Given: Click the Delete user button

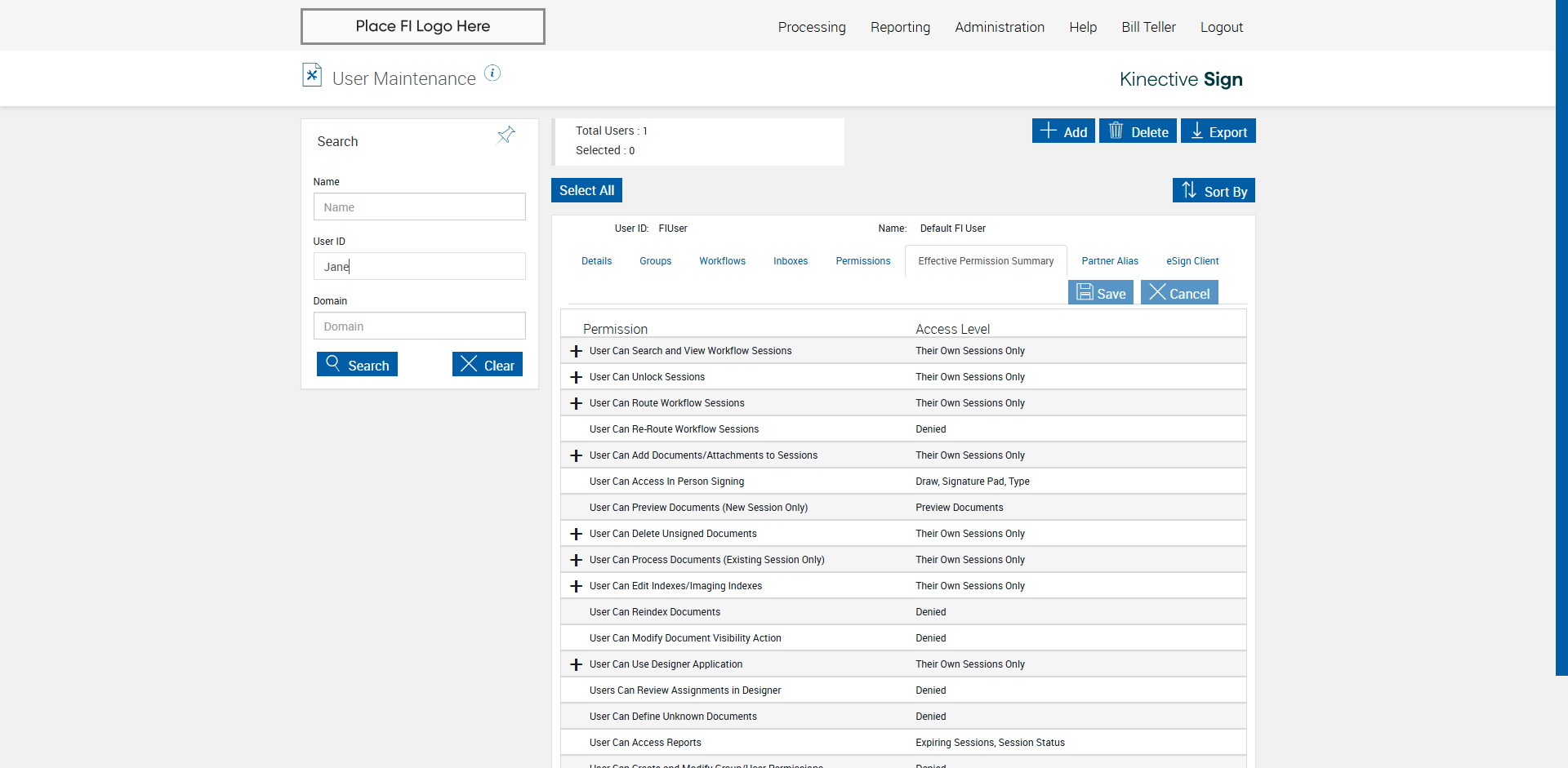Looking at the screenshot, I should pyautogui.click(x=1138, y=131).
